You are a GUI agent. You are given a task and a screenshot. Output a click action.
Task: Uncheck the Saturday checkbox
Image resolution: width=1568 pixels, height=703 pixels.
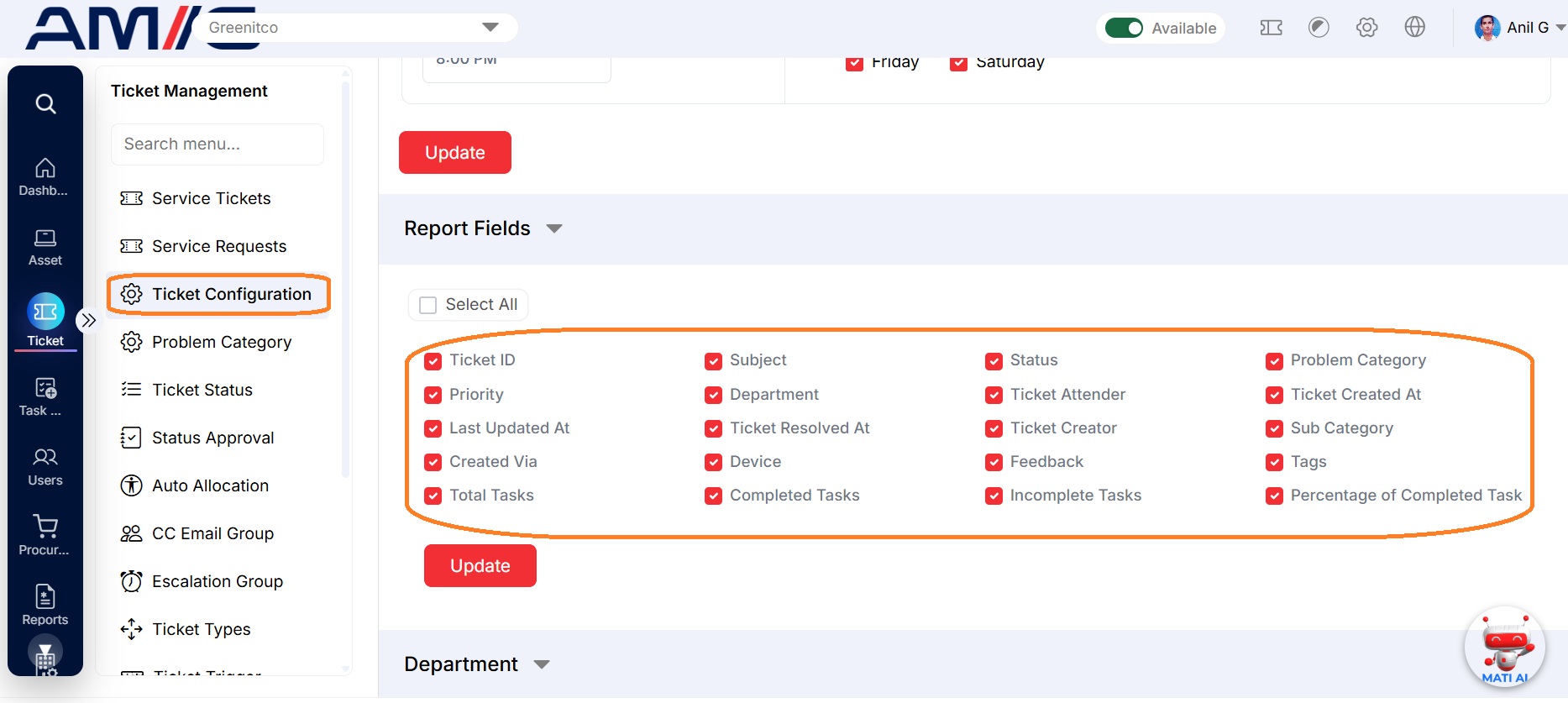tap(958, 63)
